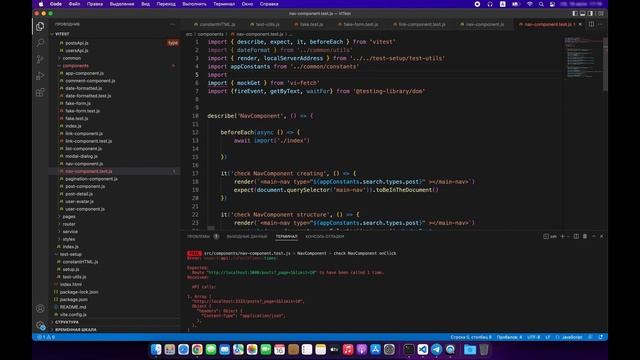Close the nav-component.test.js tab

580,24
